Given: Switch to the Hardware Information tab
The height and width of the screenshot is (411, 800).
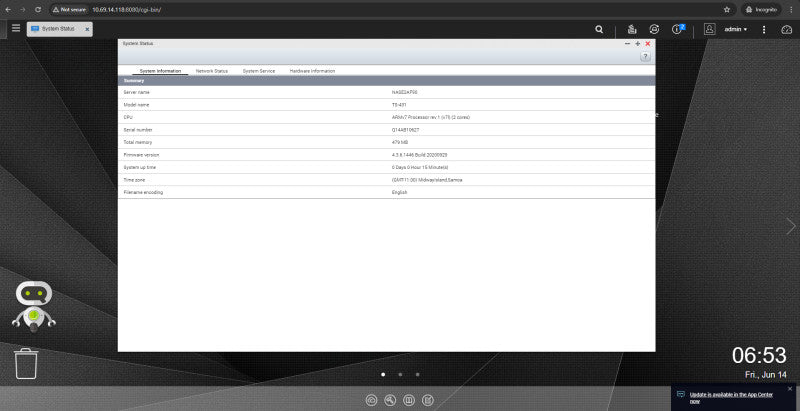Looking at the screenshot, I should pos(312,71).
